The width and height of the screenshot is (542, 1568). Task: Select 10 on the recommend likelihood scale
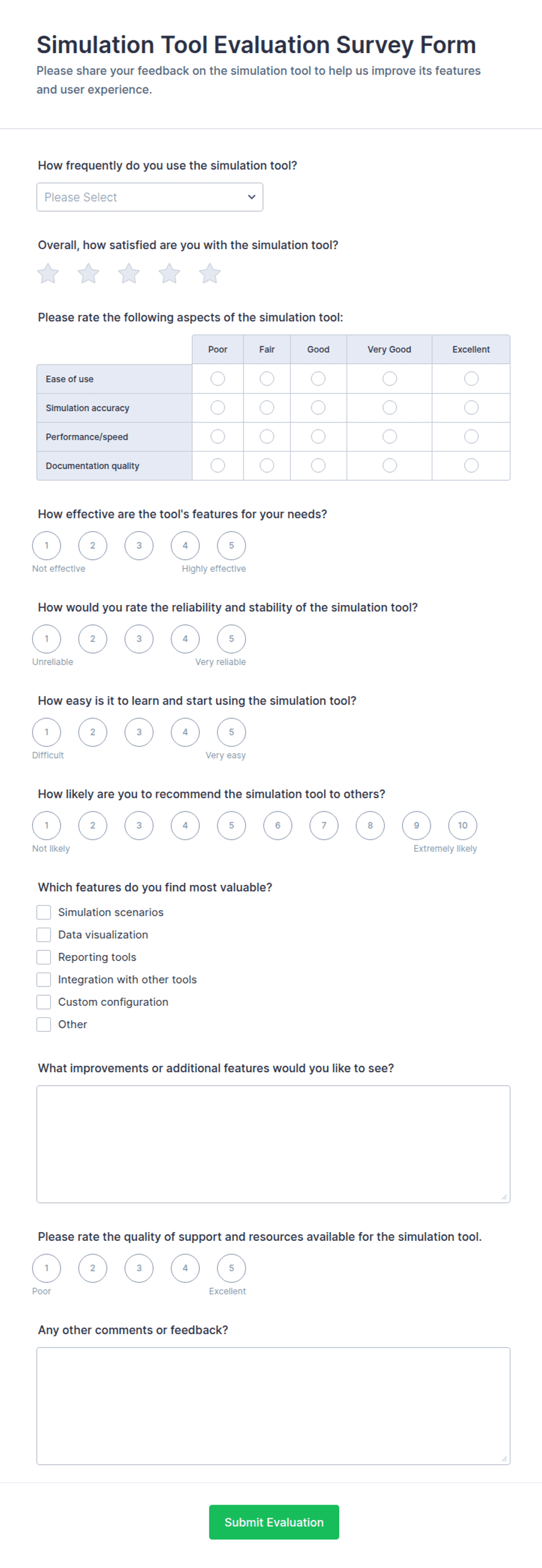[x=463, y=825]
